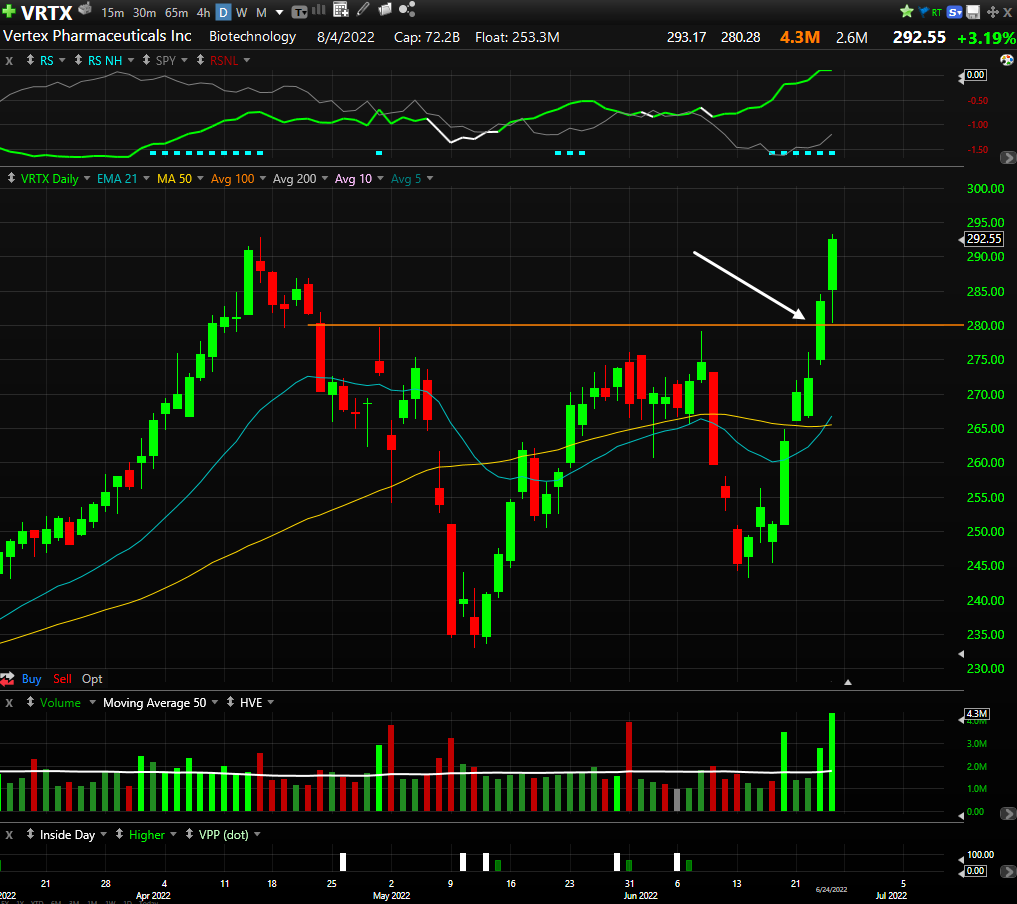Screen dimensions: 1017x904
Task: Click the RS pane scroll-right arrow button
Action: [x=1008, y=157]
